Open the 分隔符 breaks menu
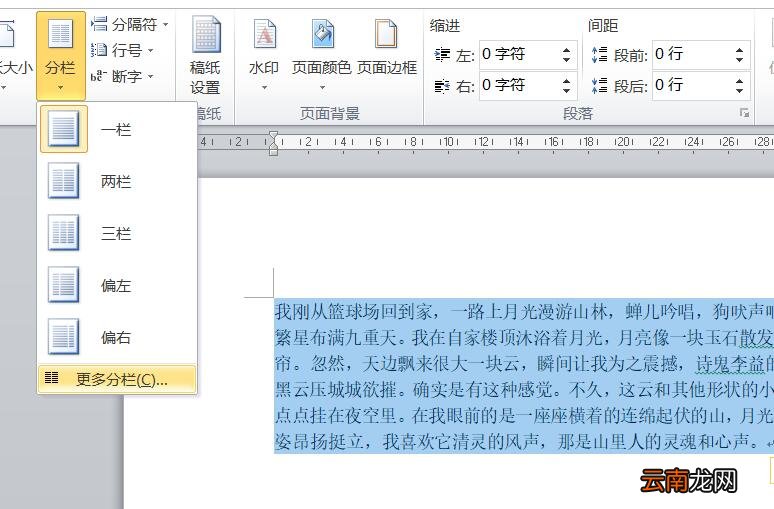 pyautogui.click(x=130, y=24)
